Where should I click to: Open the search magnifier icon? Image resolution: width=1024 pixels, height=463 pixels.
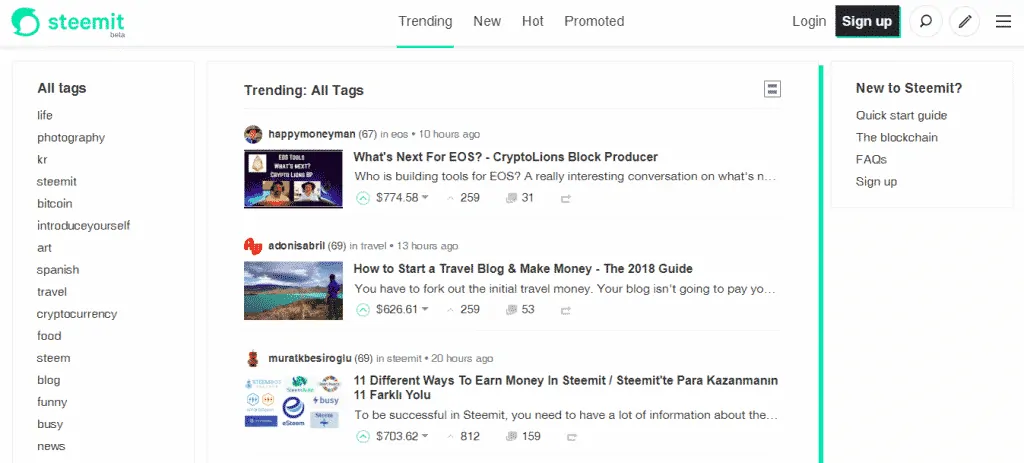pos(926,21)
